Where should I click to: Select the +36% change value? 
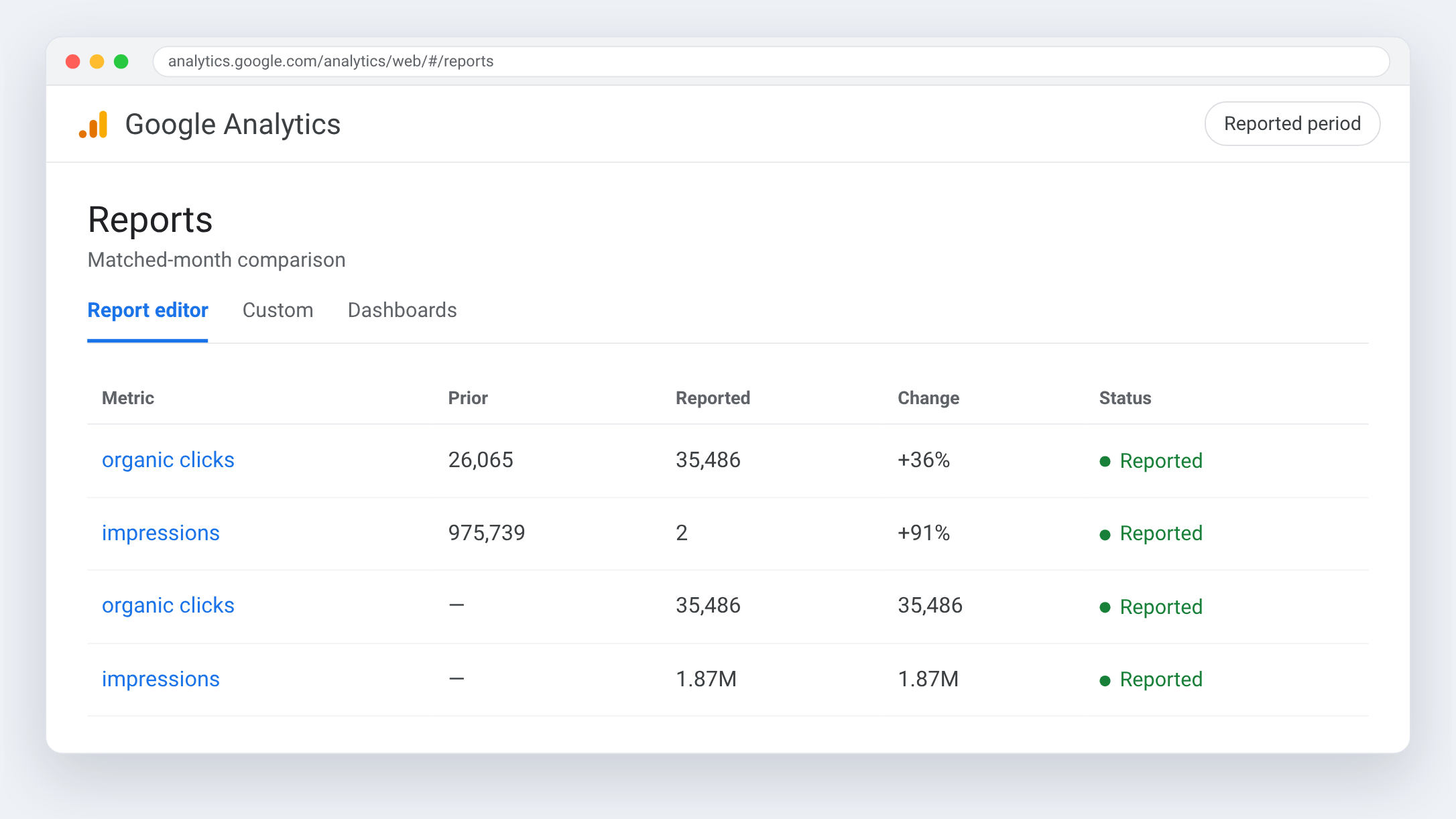[x=924, y=460]
